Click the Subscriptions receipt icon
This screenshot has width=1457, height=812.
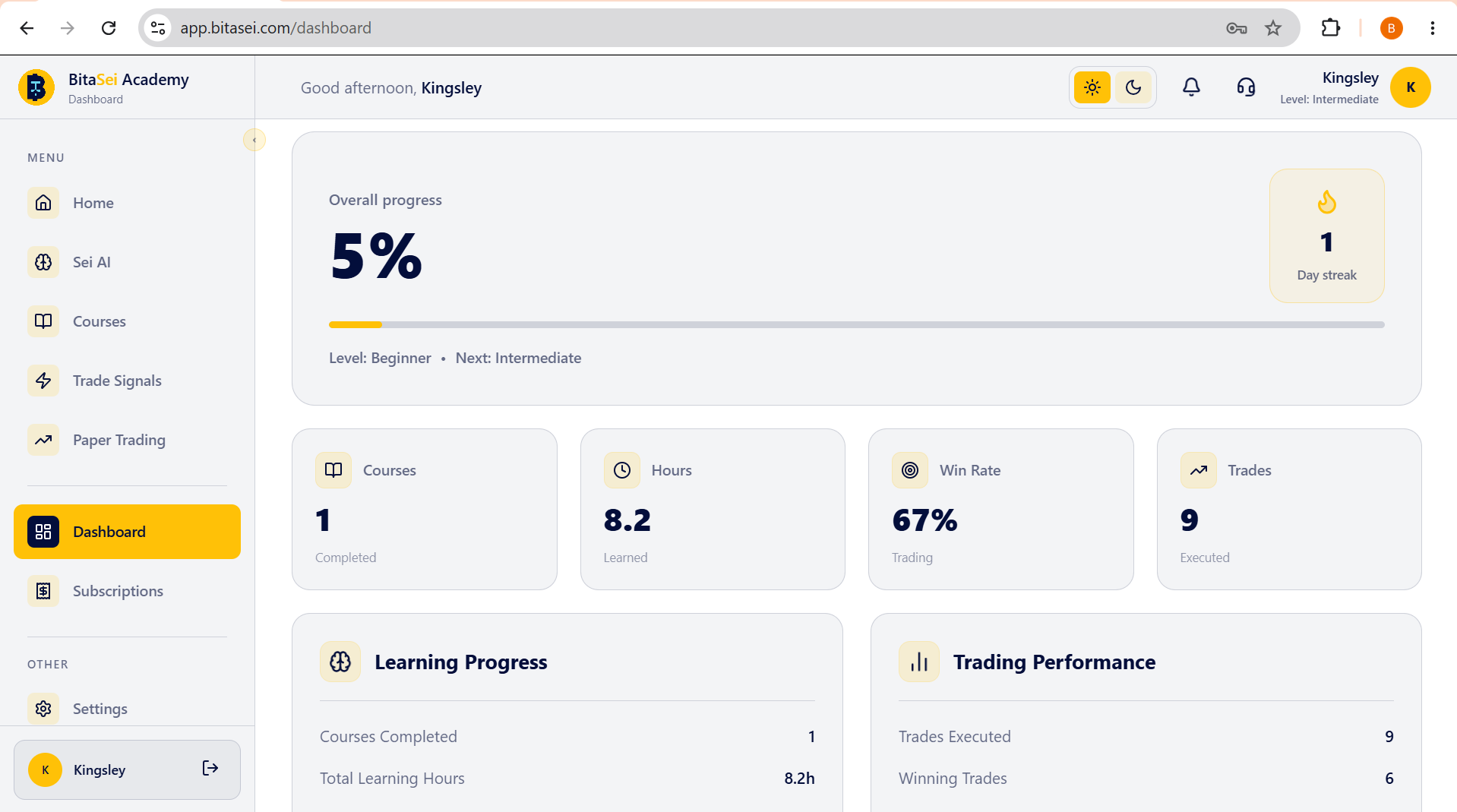tap(43, 591)
